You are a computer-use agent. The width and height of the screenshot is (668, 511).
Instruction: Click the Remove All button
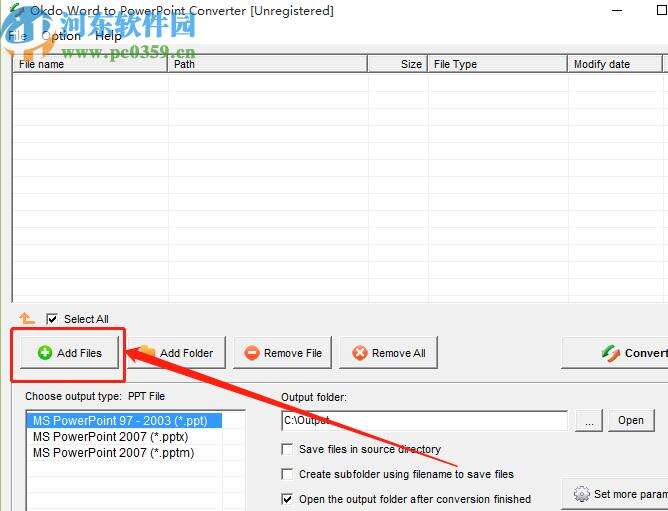[x=389, y=352]
